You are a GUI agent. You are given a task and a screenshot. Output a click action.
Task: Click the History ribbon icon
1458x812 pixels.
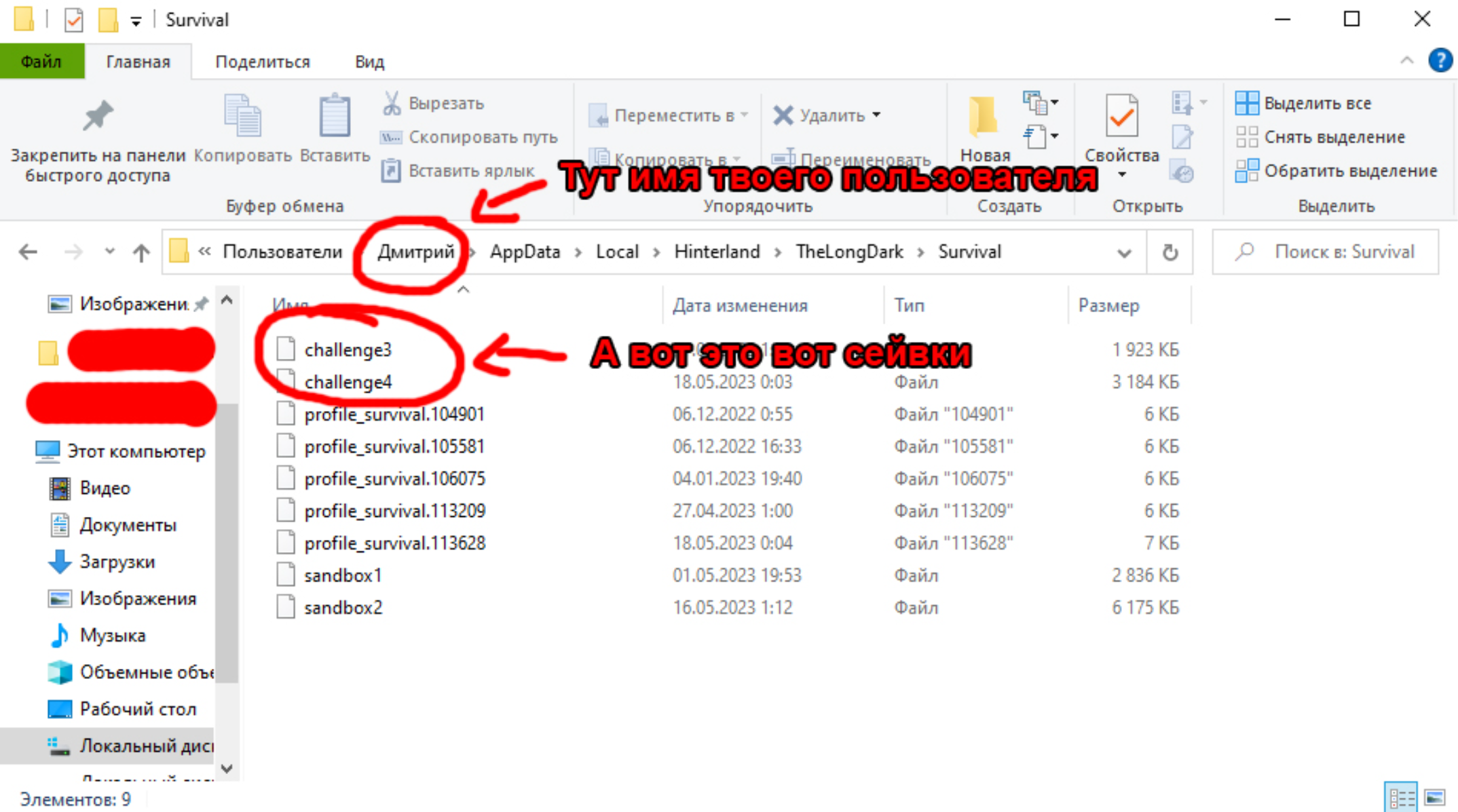(1182, 172)
